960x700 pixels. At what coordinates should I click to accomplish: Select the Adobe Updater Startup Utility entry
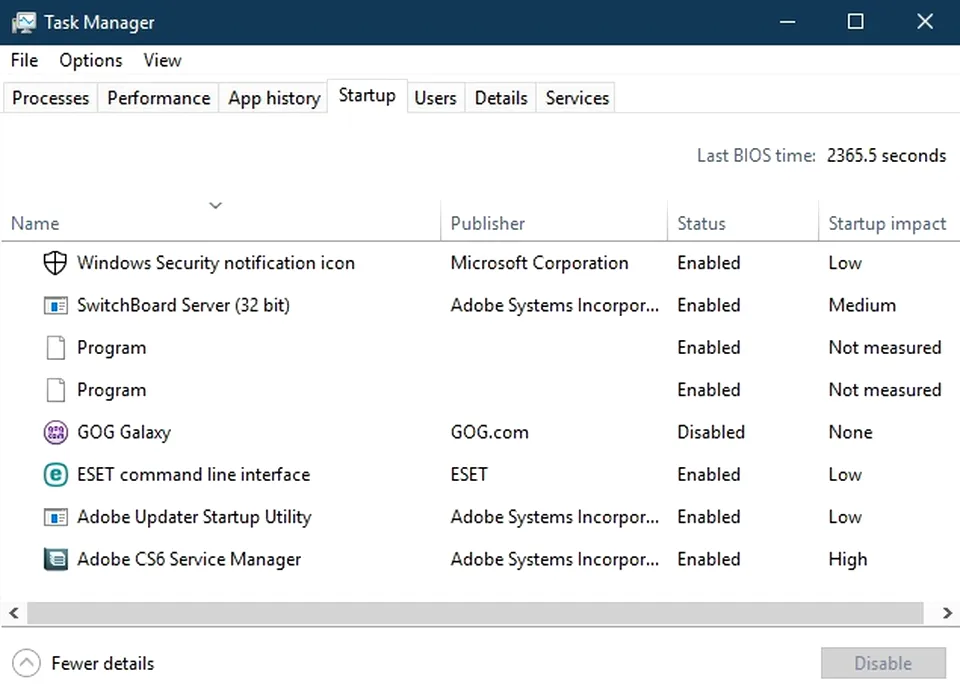[x=480, y=517]
